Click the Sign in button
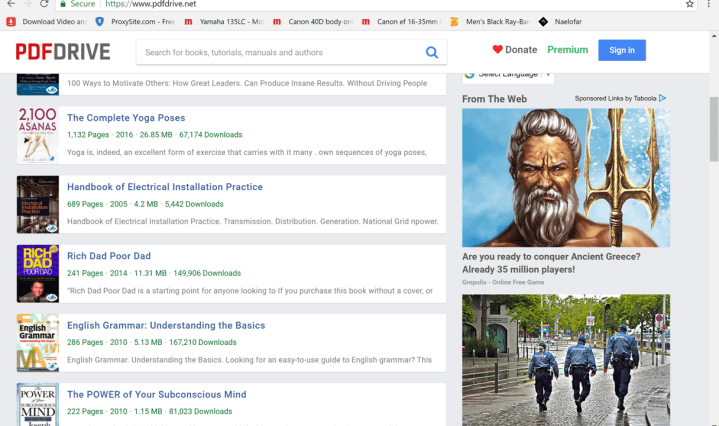 (621, 50)
